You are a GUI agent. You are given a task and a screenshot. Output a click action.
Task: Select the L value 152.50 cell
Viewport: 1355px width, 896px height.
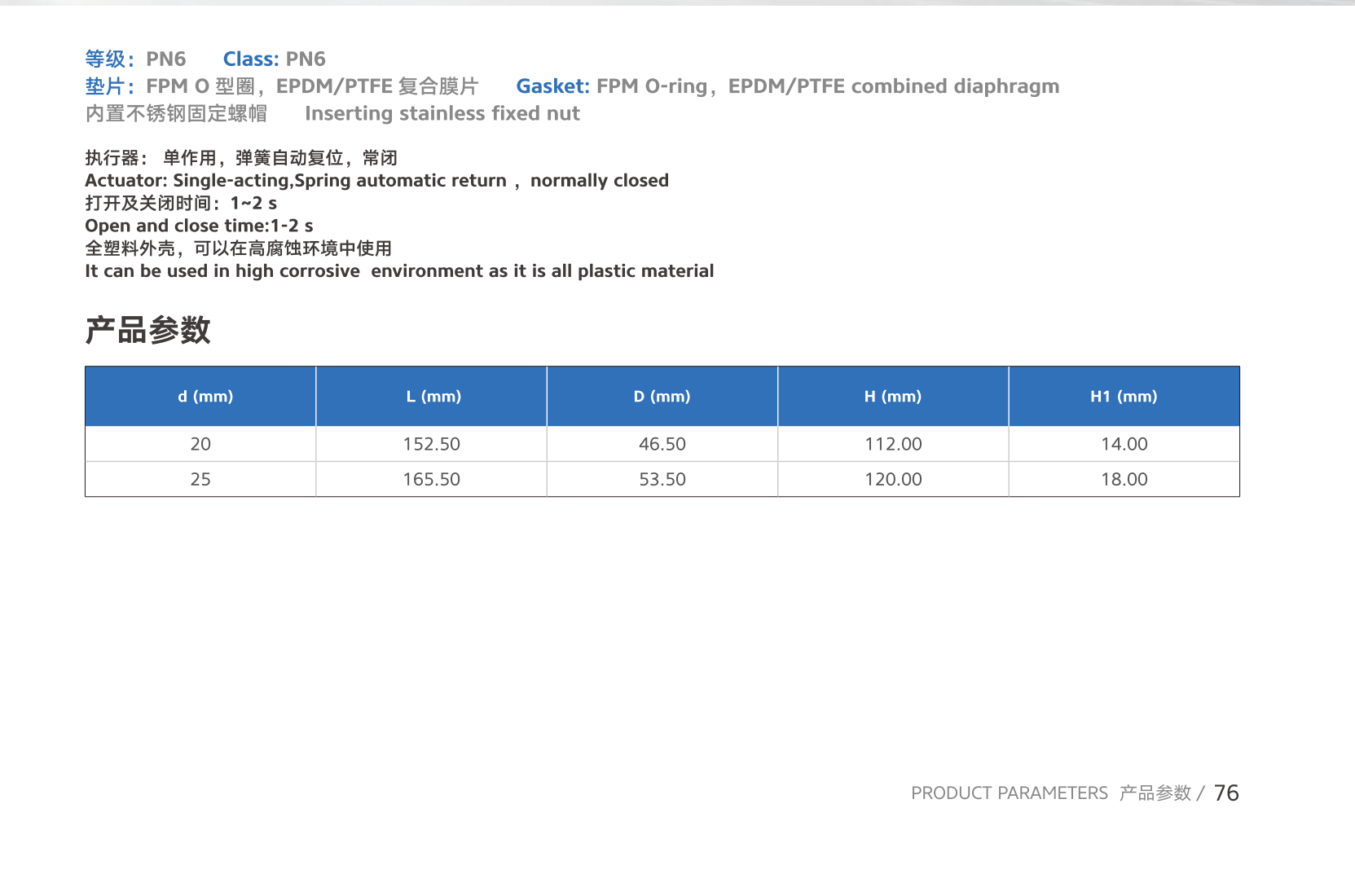(x=432, y=444)
